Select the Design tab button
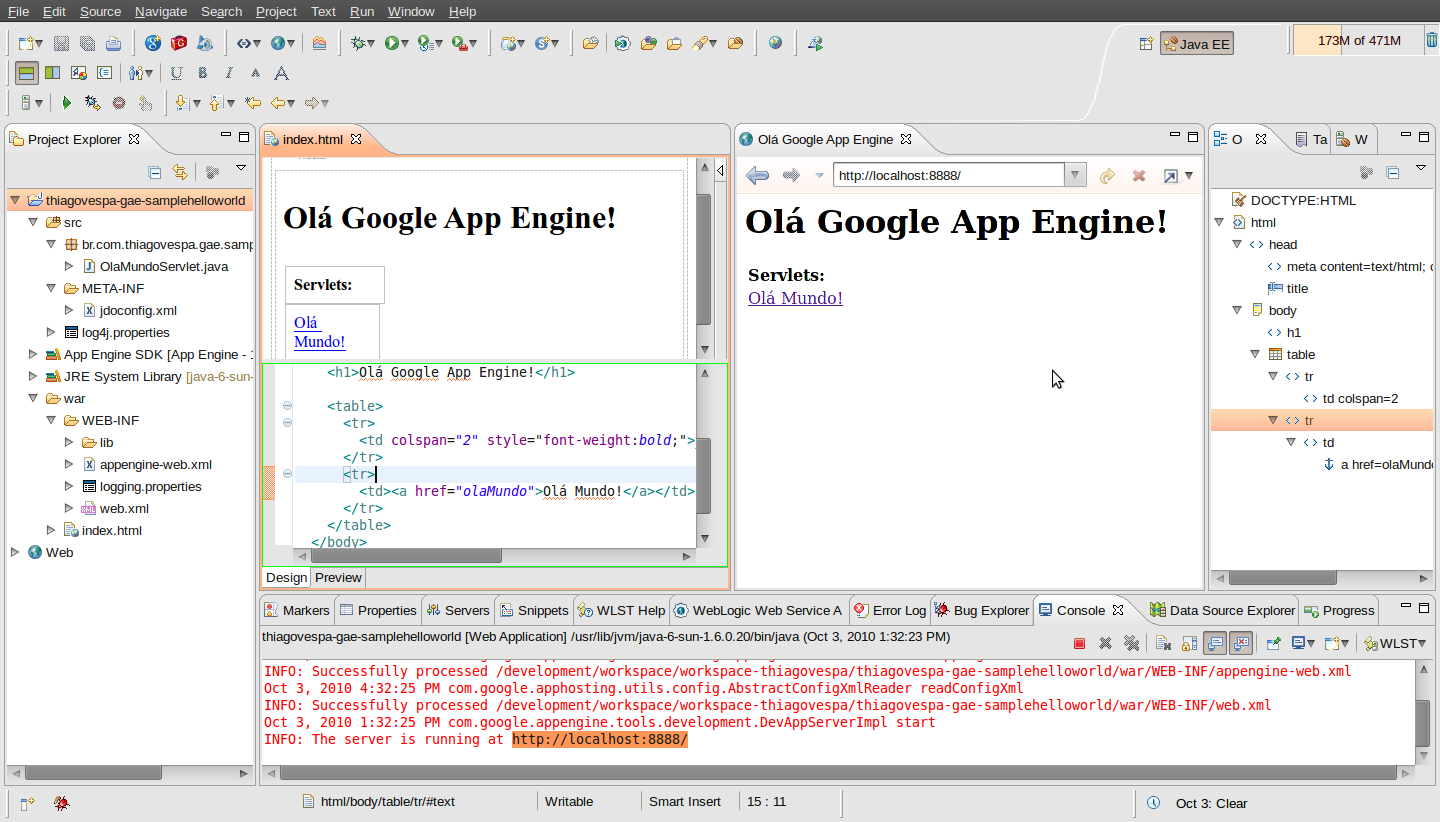 [x=287, y=577]
